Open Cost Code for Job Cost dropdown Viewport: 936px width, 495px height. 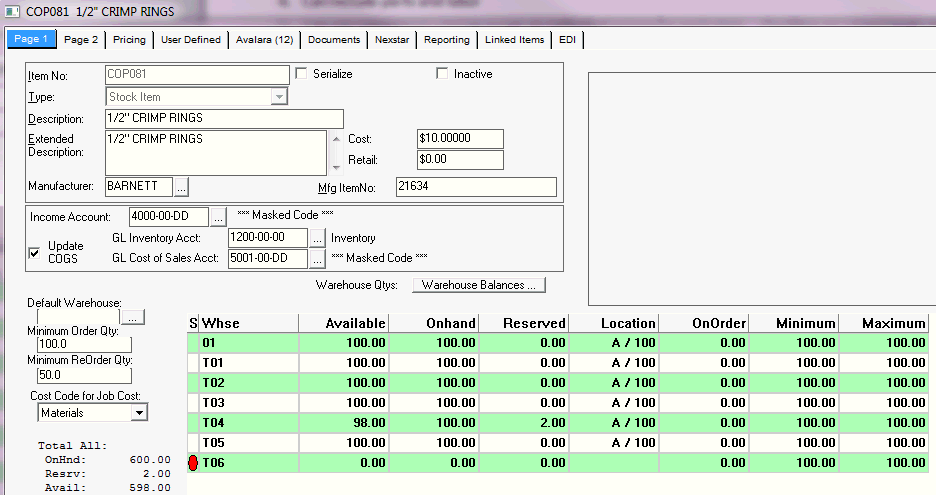139,412
